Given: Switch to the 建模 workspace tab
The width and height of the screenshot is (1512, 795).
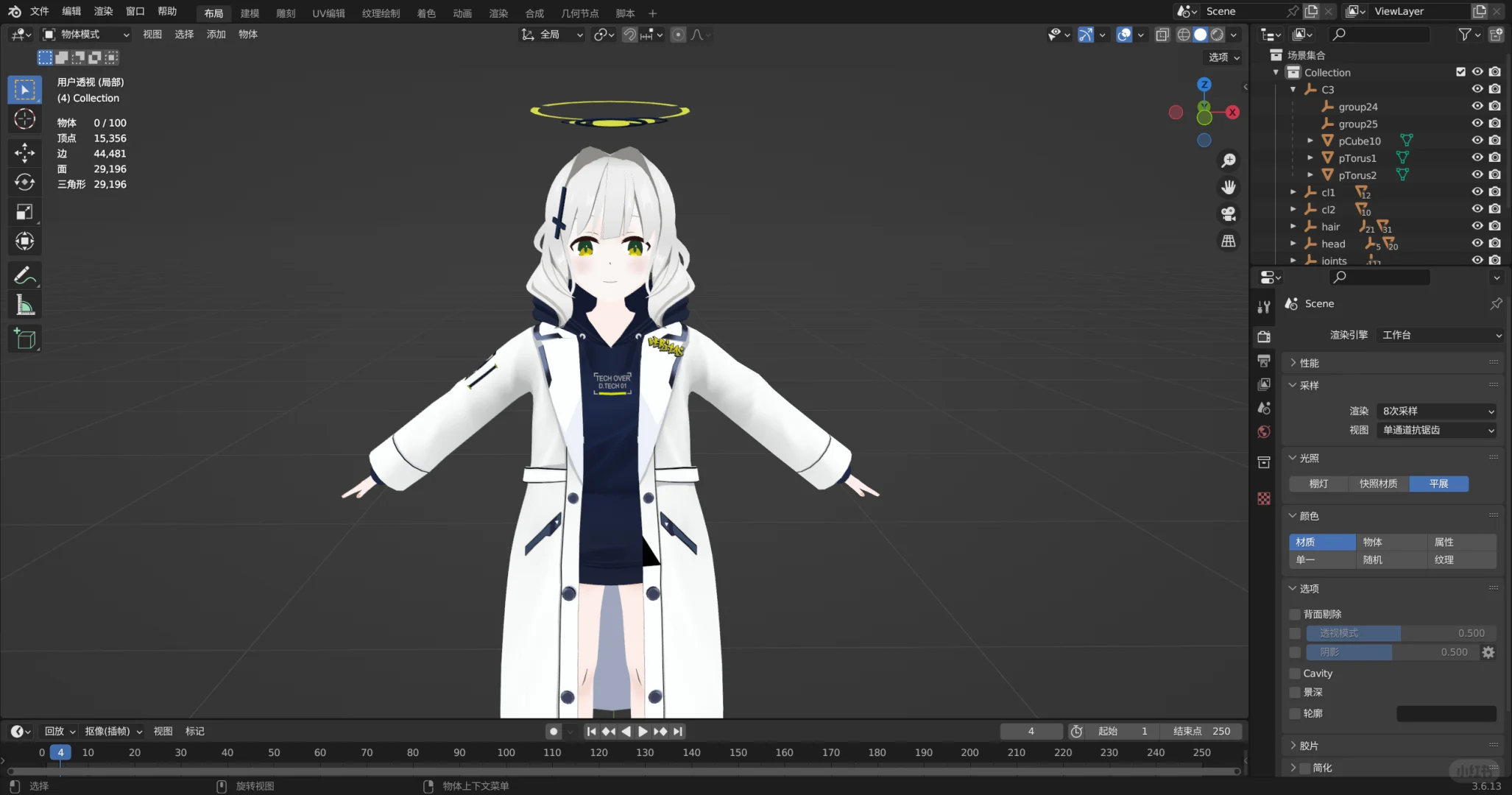Looking at the screenshot, I should click(250, 13).
